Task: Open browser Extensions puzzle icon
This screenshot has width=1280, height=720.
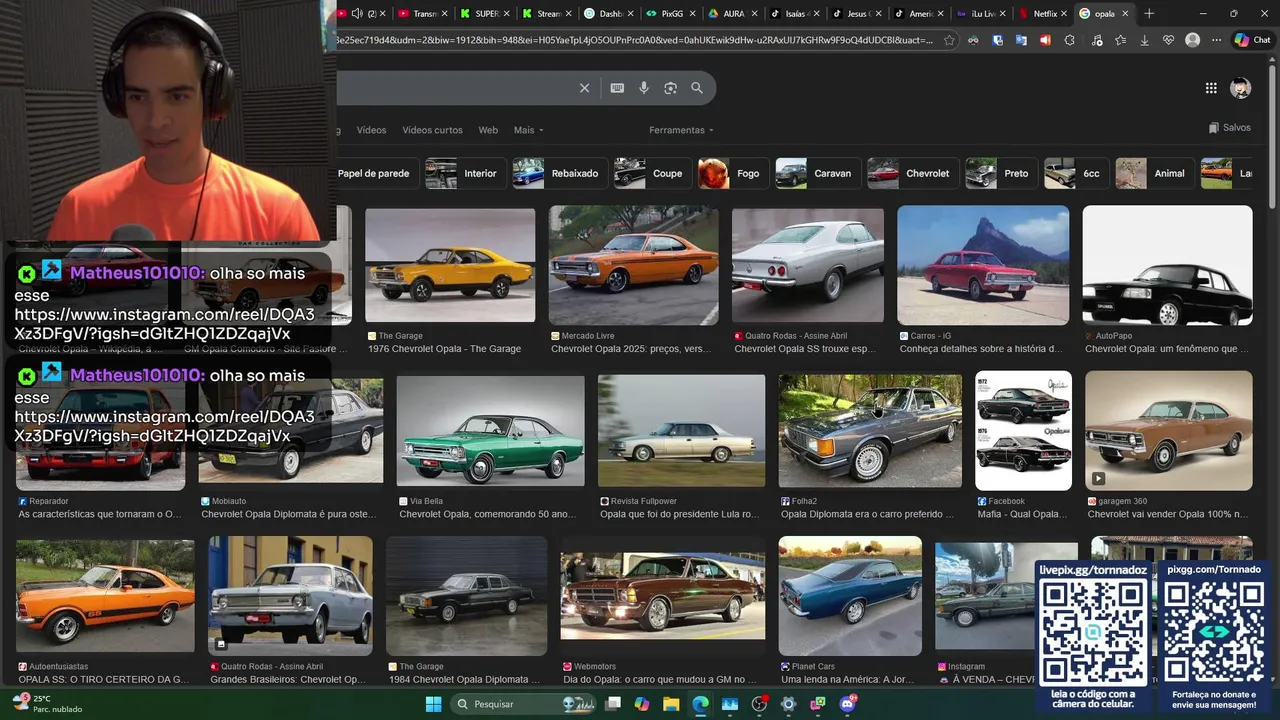Action: pos(1070,40)
